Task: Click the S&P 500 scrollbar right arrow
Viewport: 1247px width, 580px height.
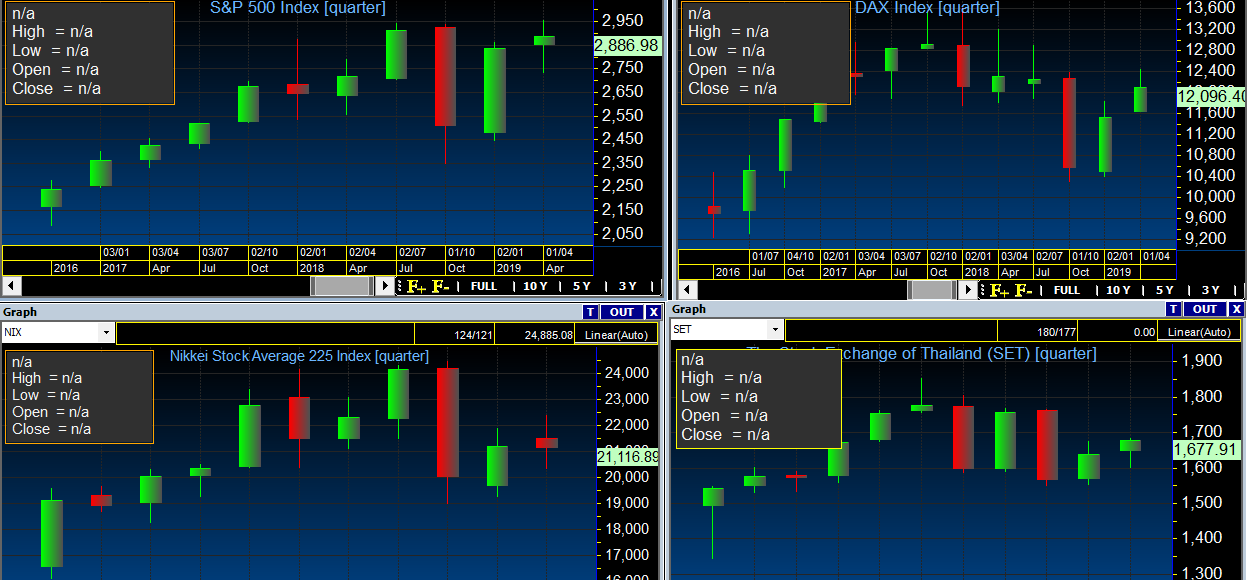Action: (x=386, y=286)
